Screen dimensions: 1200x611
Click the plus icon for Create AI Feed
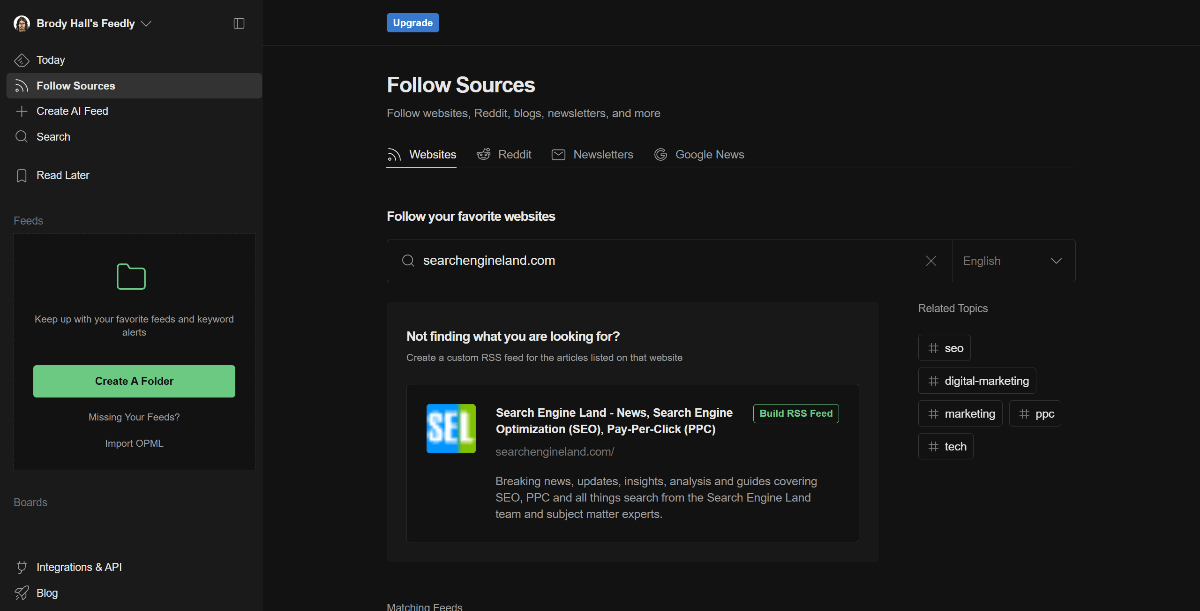tap(22, 111)
